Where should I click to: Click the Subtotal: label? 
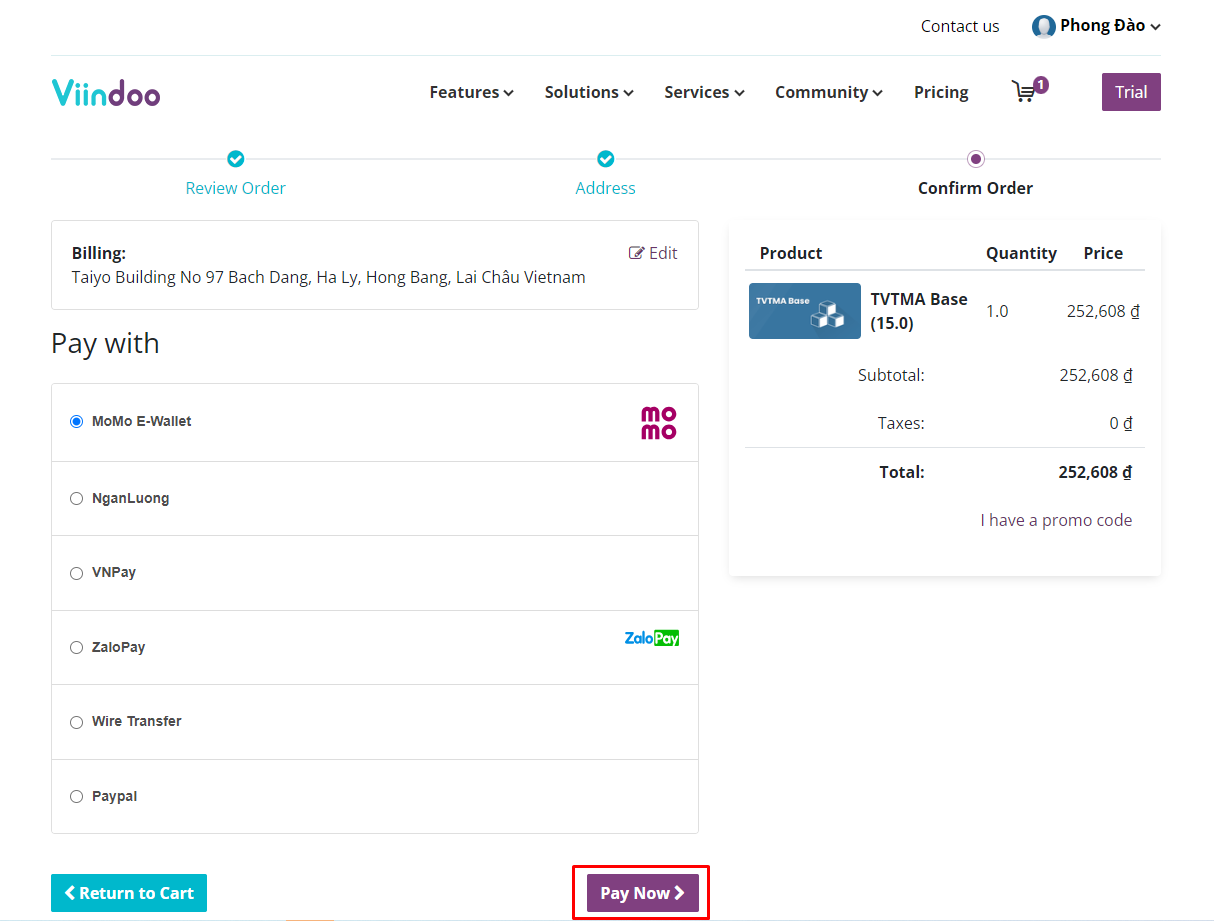click(x=891, y=376)
